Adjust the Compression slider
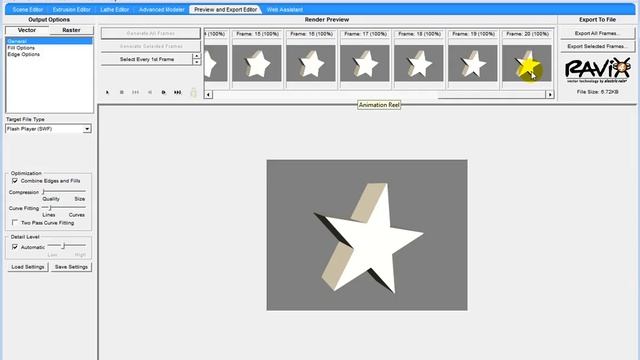The image size is (640, 360). (64, 191)
